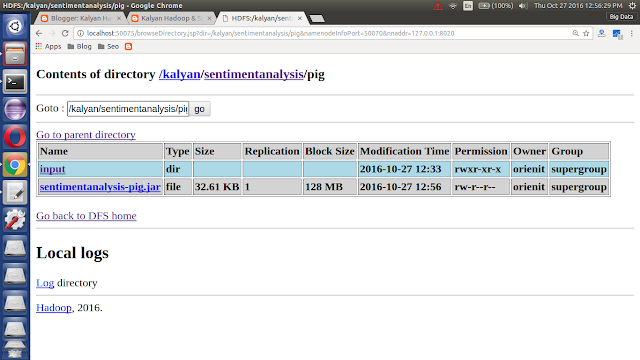Open the battery status indicator

[x=496, y=6]
